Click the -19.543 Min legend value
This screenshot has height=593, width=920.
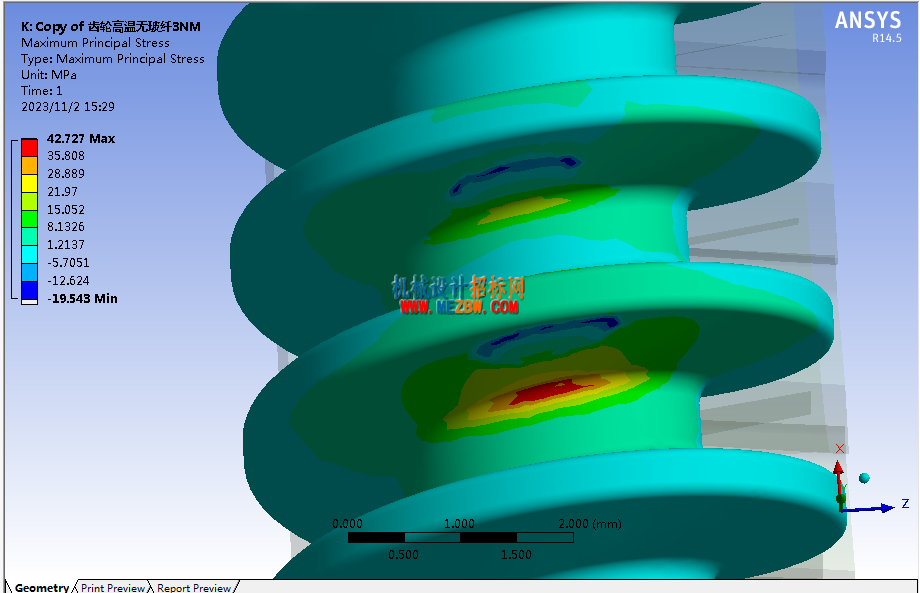[82, 299]
